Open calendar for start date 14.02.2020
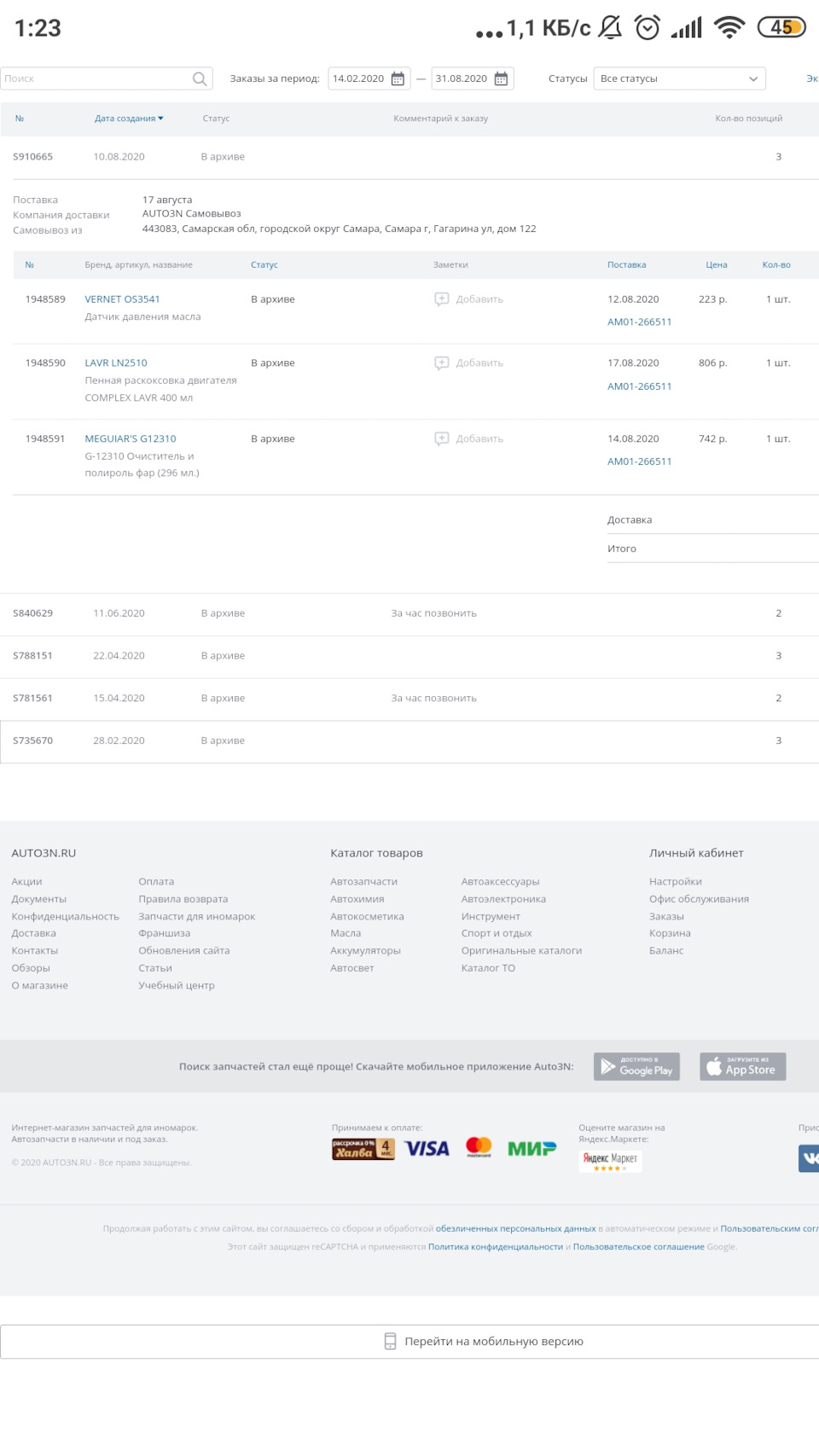The height and width of the screenshot is (1456, 819). coord(398,78)
